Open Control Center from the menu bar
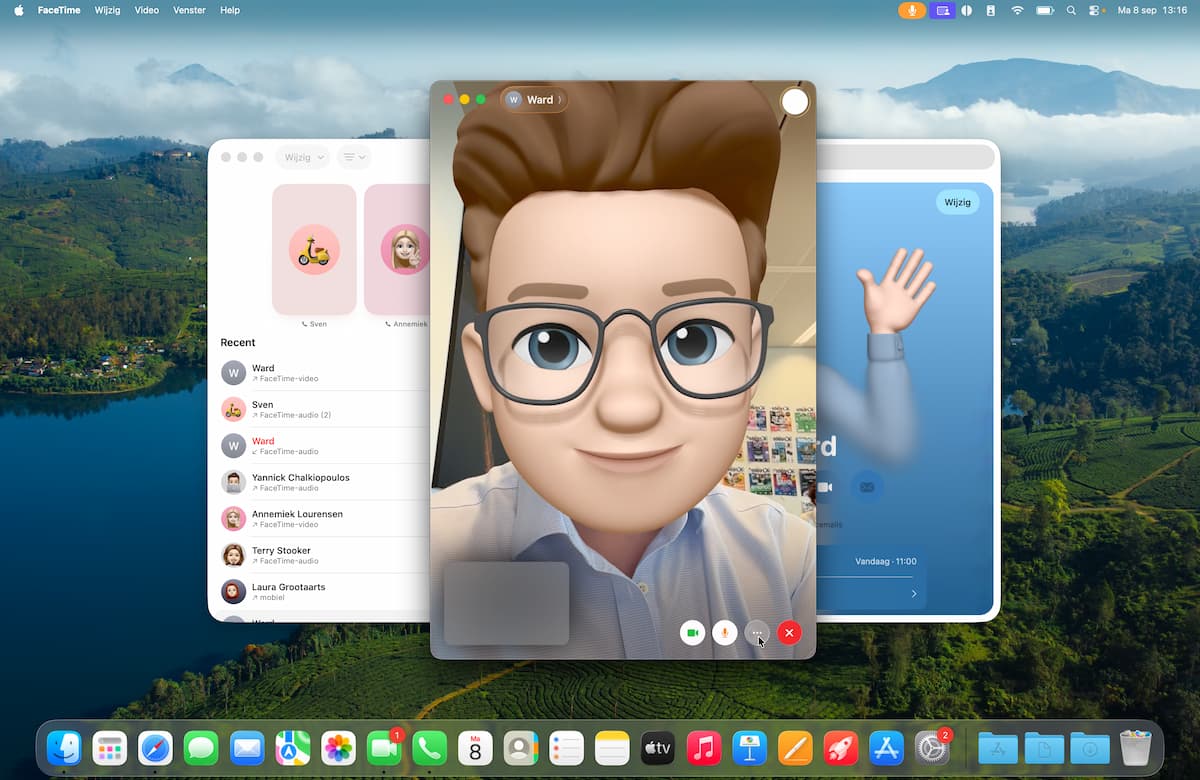1200x780 pixels. 1093,10
